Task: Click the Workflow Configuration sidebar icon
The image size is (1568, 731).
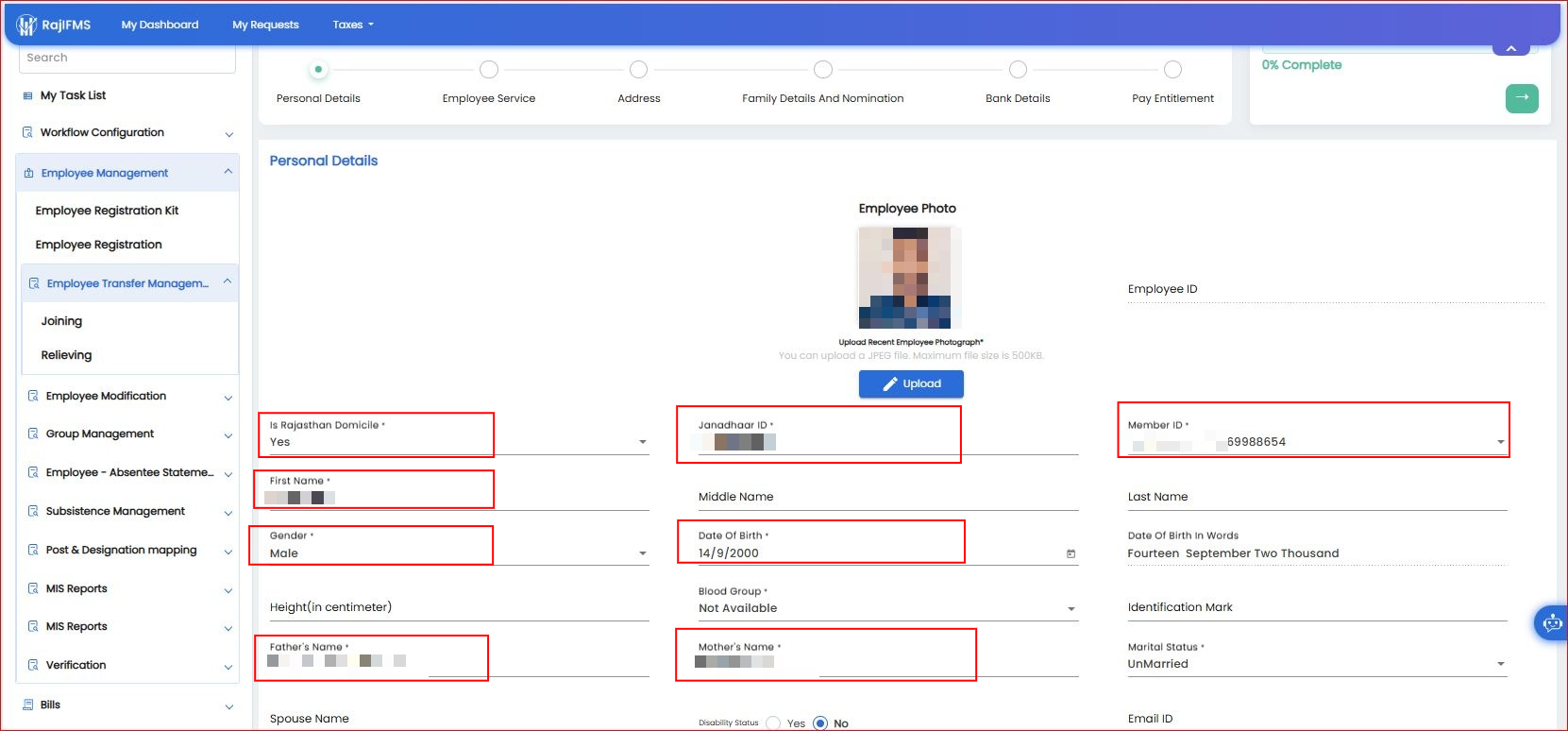Action: [x=27, y=132]
